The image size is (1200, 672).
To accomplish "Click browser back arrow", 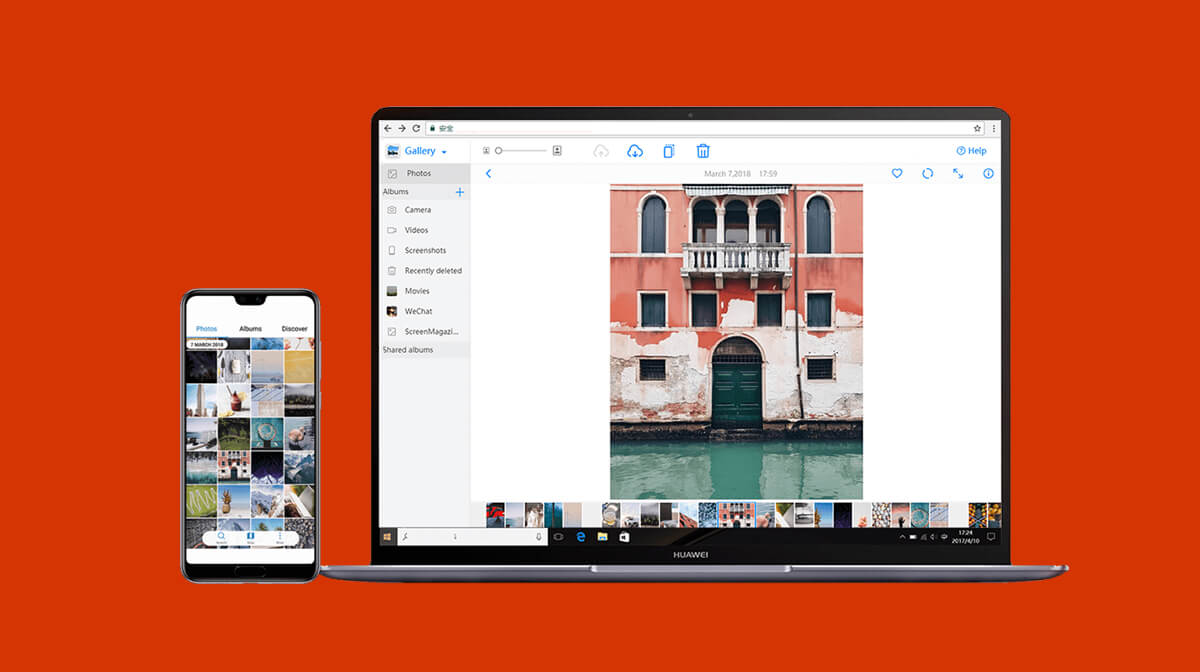I will [388, 128].
